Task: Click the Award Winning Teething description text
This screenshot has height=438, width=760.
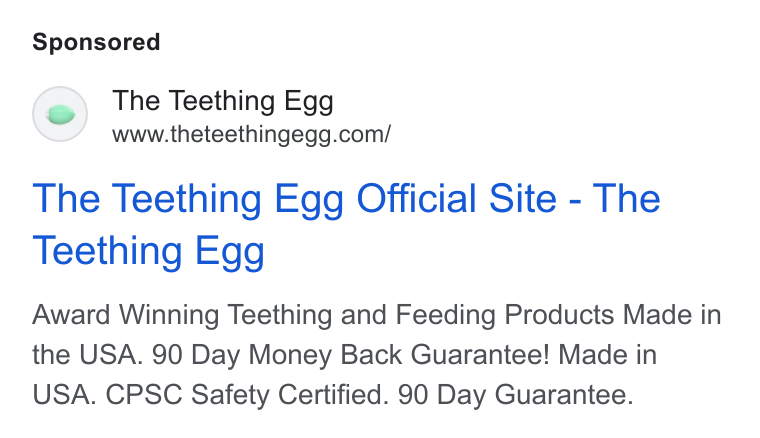Action: coord(182,315)
